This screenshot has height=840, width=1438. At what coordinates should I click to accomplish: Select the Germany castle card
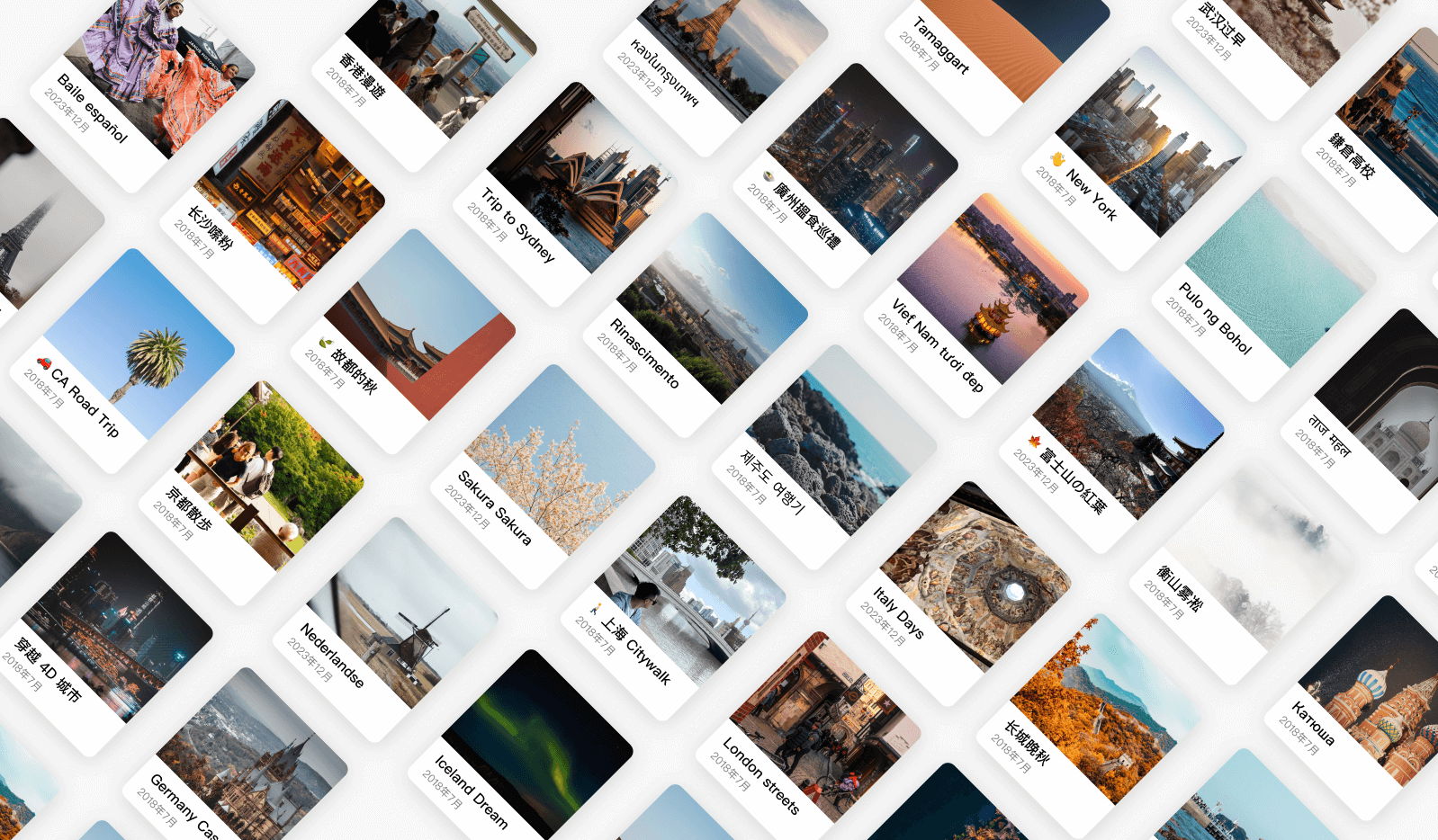[234, 755]
